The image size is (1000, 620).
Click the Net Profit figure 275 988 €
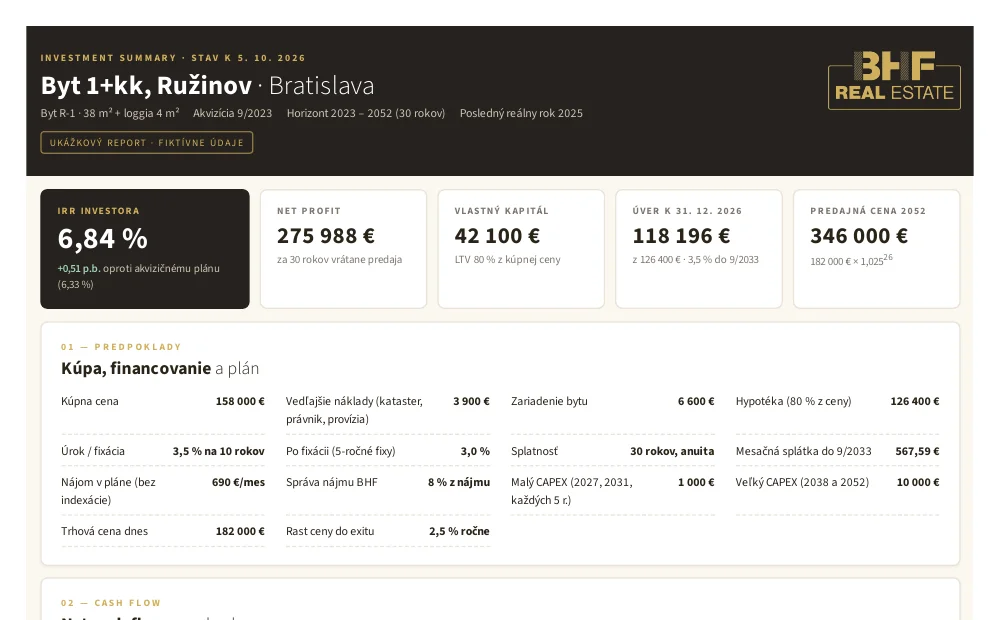(x=326, y=236)
